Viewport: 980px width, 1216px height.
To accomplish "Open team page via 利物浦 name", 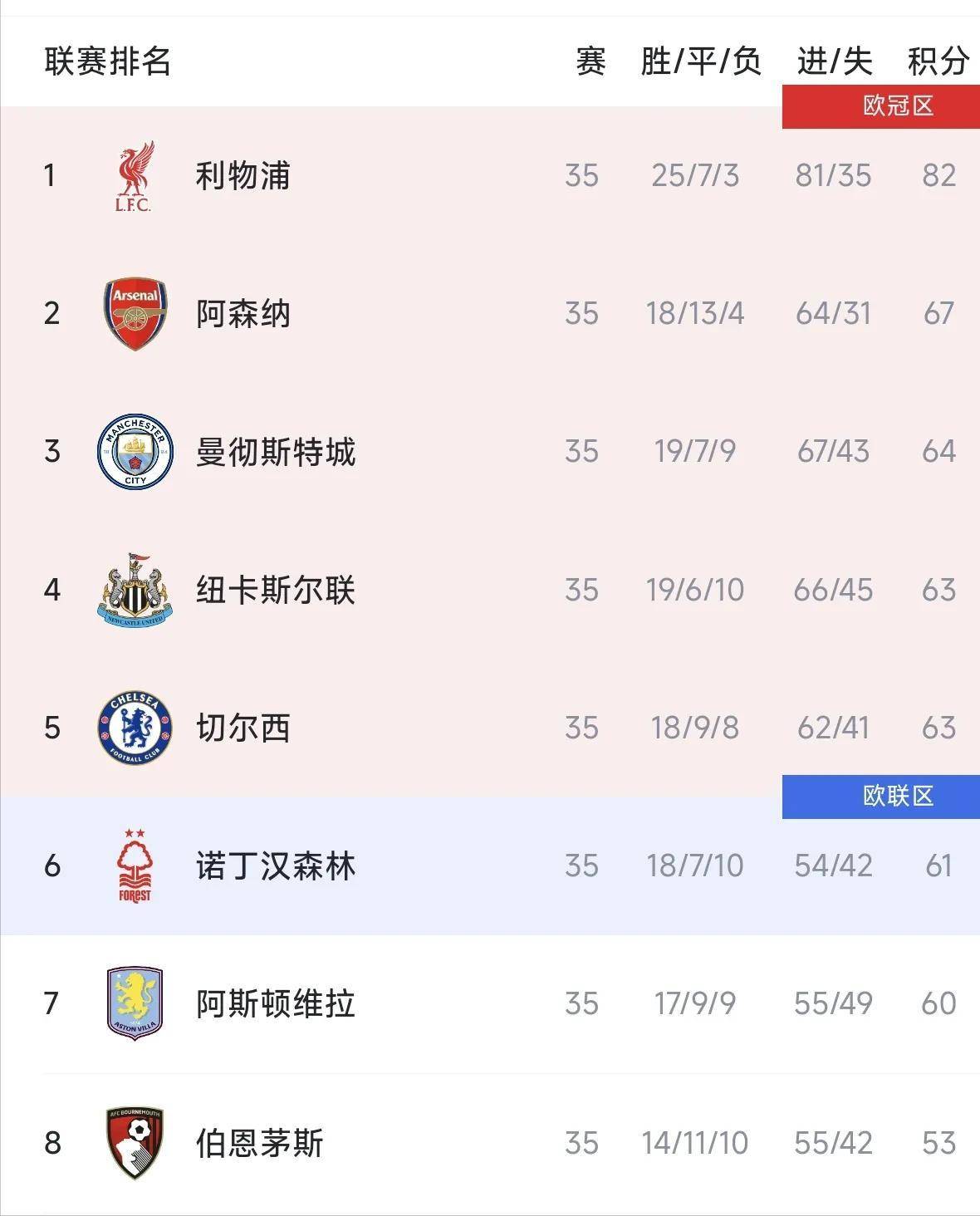I will click(241, 175).
